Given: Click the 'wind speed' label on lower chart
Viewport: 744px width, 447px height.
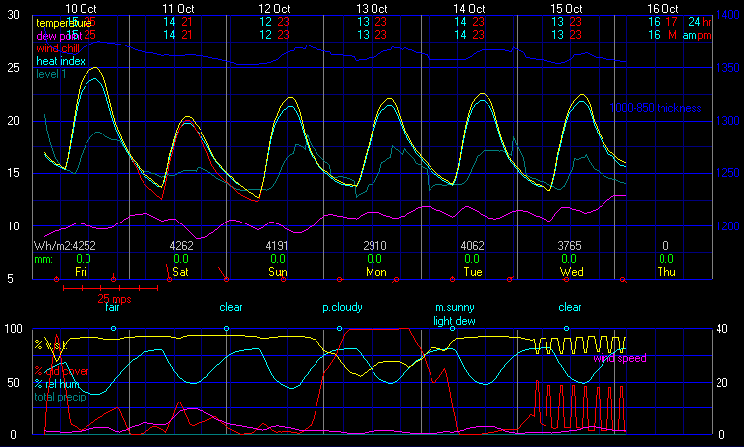Looking at the screenshot, I should pyautogui.click(x=619, y=357).
